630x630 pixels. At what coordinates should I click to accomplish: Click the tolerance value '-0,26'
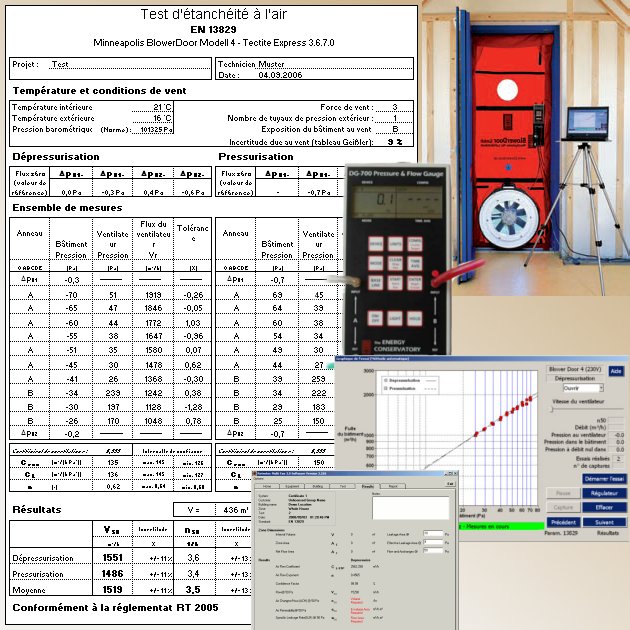pos(193,295)
